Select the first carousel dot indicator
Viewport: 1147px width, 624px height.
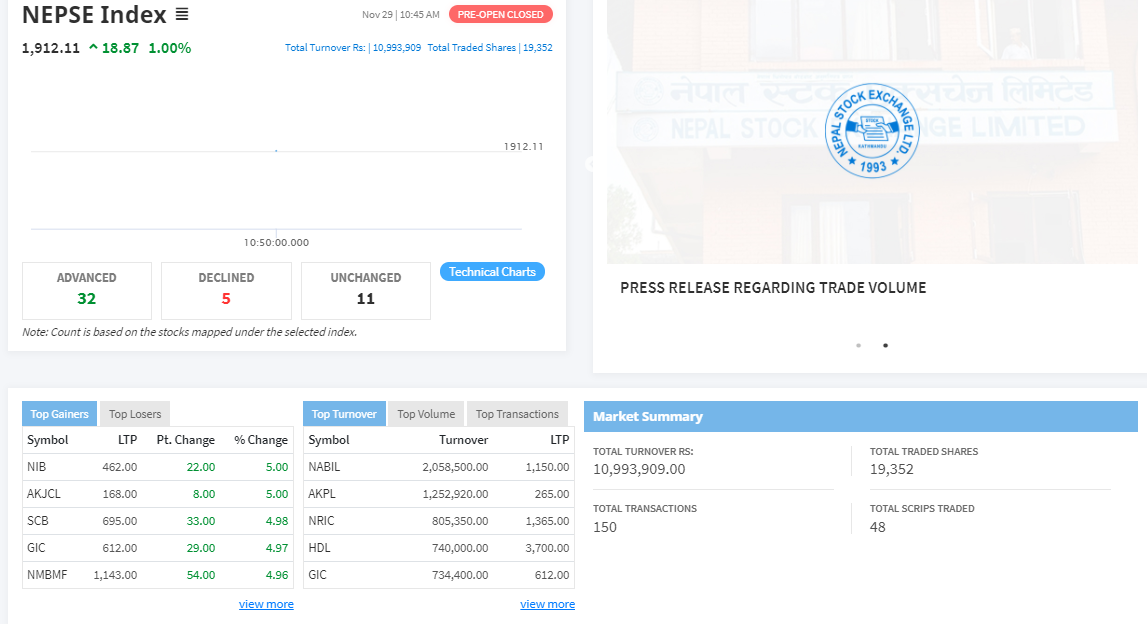858,345
